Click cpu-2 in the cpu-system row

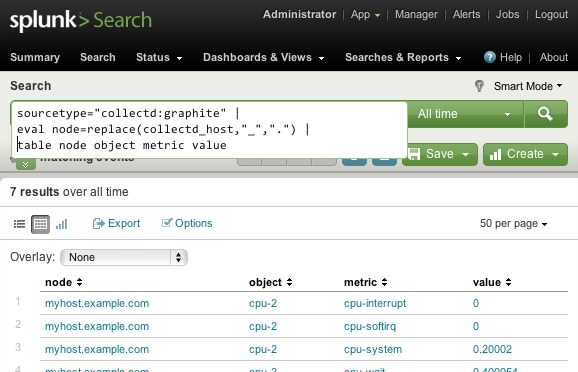[263, 349]
